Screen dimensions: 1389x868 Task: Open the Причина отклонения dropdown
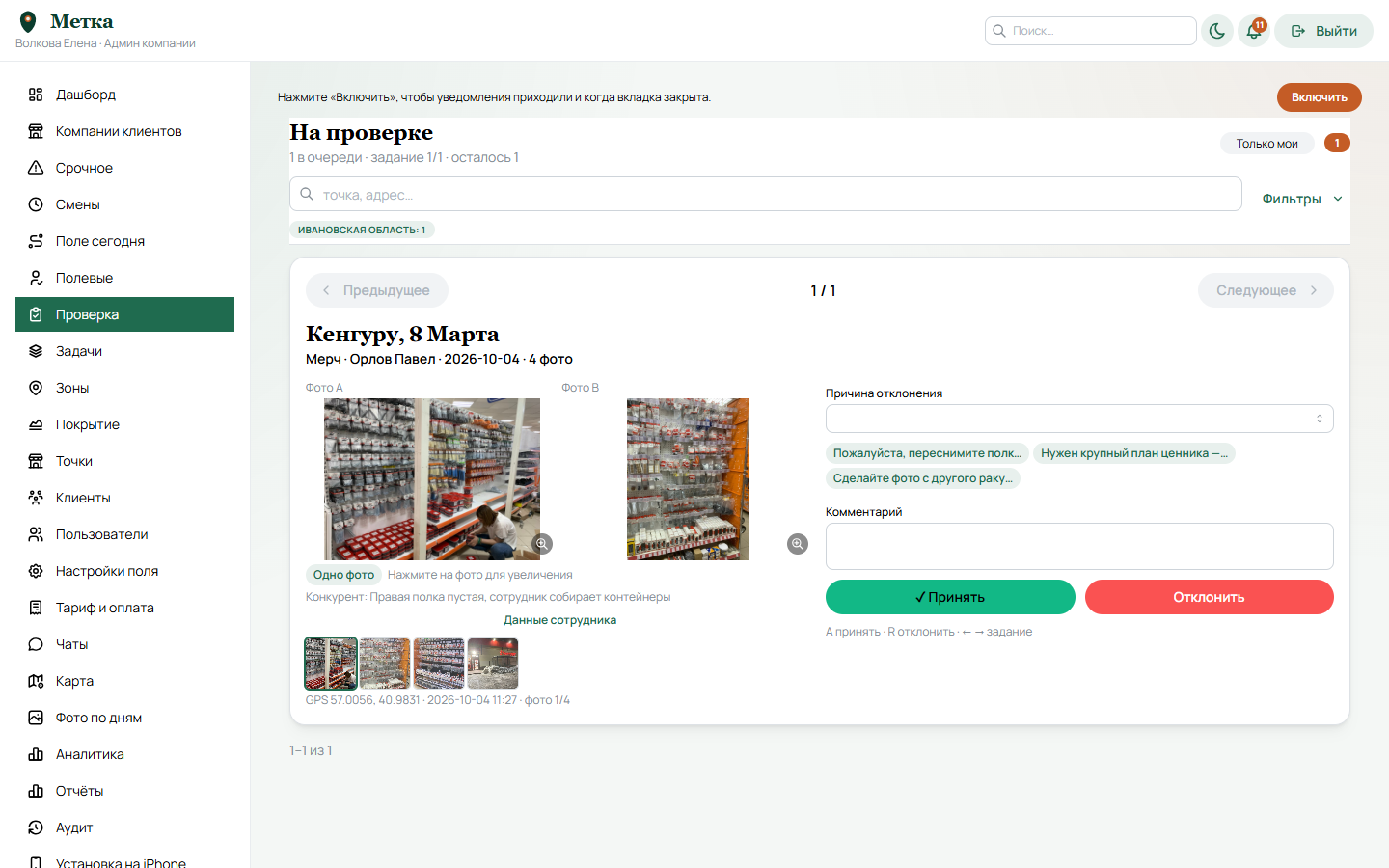coord(1079,419)
